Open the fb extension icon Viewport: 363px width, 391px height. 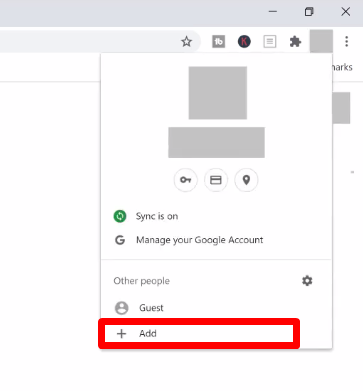click(219, 42)
